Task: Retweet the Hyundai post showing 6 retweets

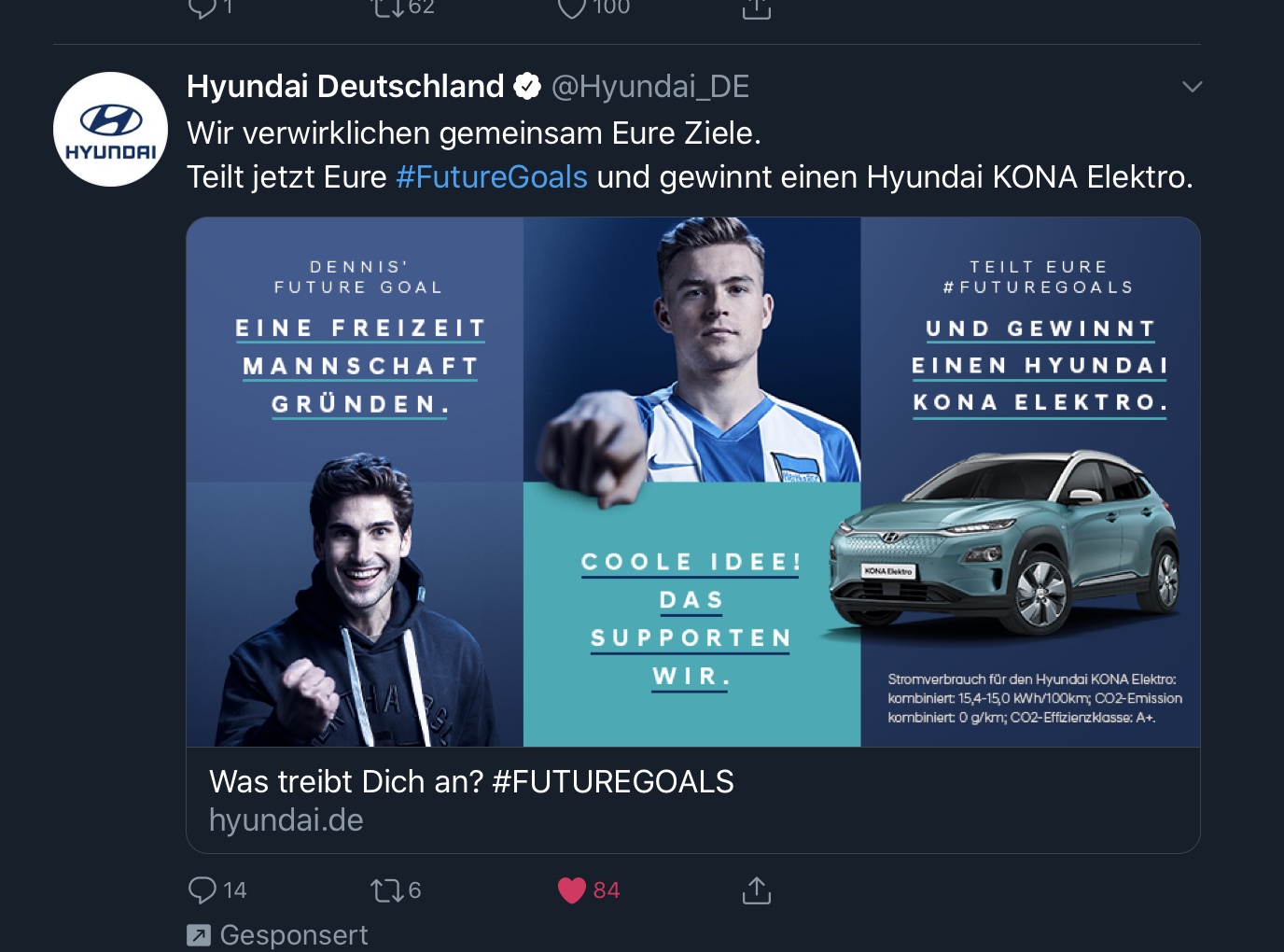Action: pos(386,890)
